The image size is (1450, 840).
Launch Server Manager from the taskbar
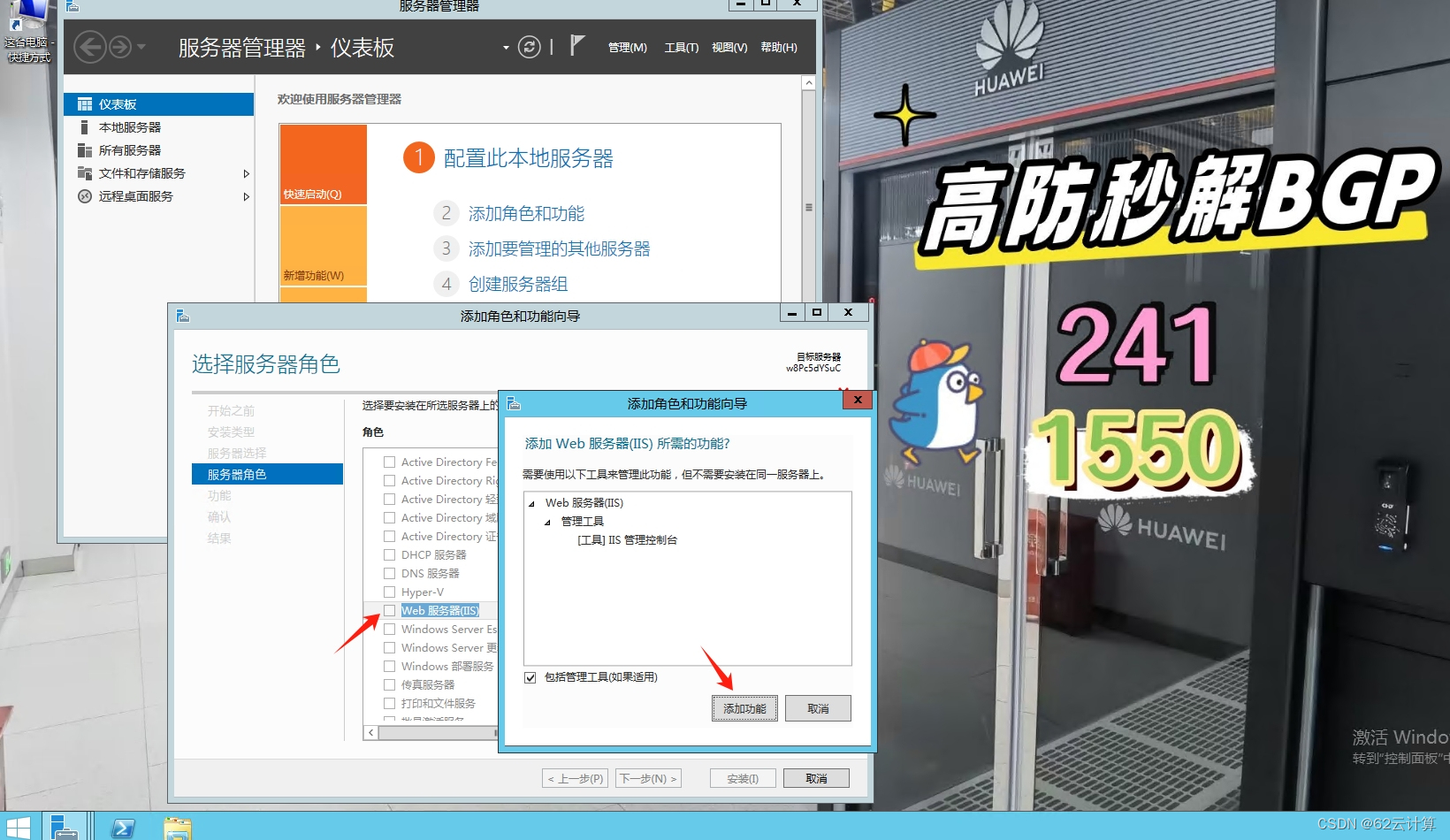point(64,827)
